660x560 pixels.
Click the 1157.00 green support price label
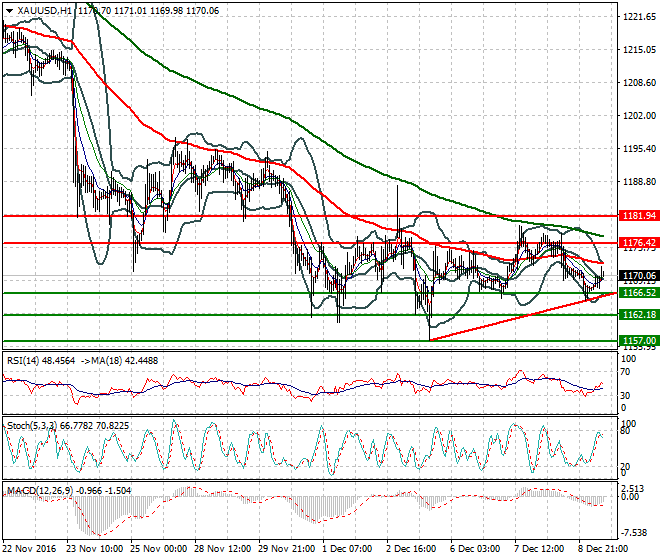(x=639, y=341)
